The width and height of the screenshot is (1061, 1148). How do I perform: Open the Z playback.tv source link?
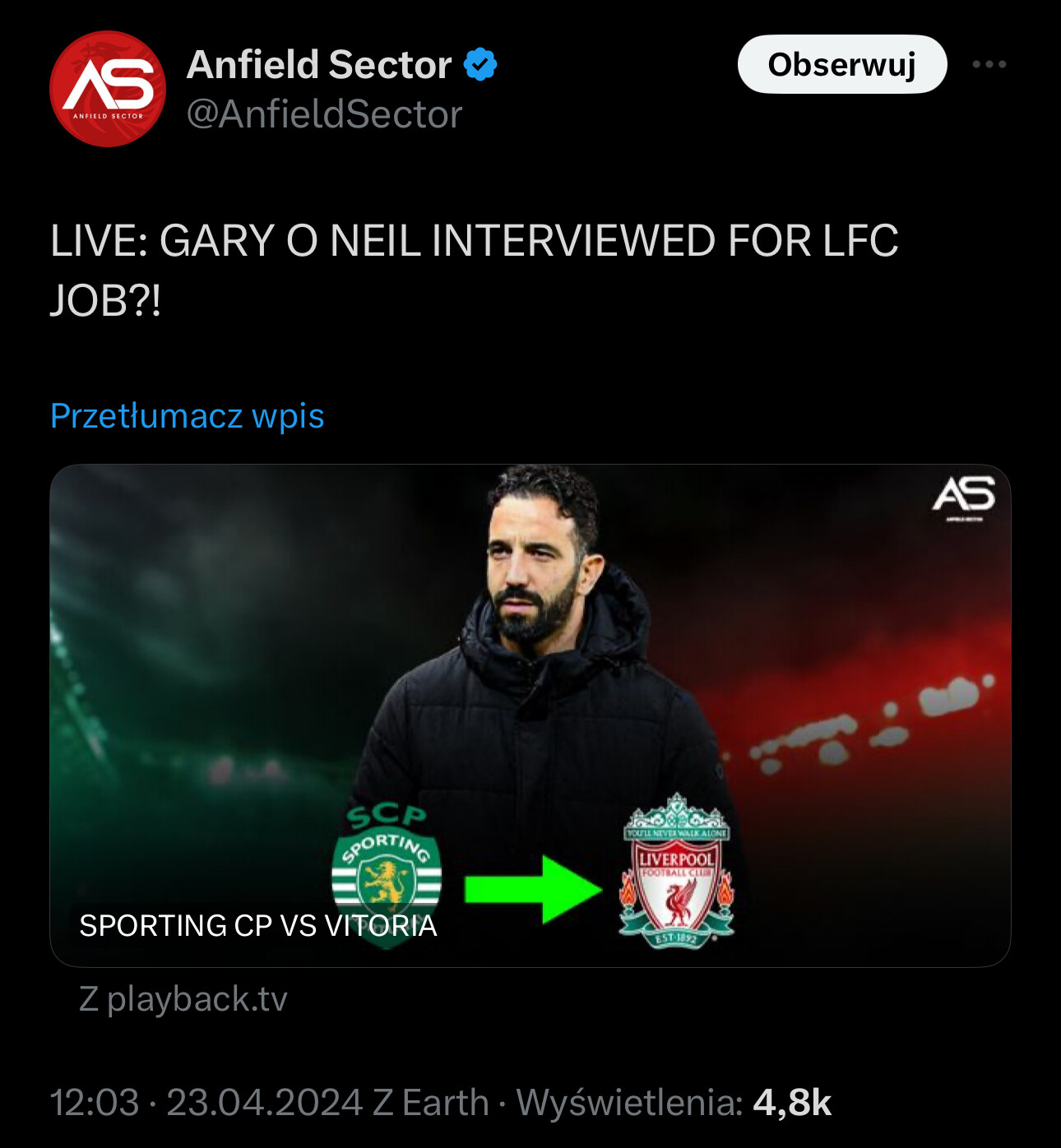183,999
